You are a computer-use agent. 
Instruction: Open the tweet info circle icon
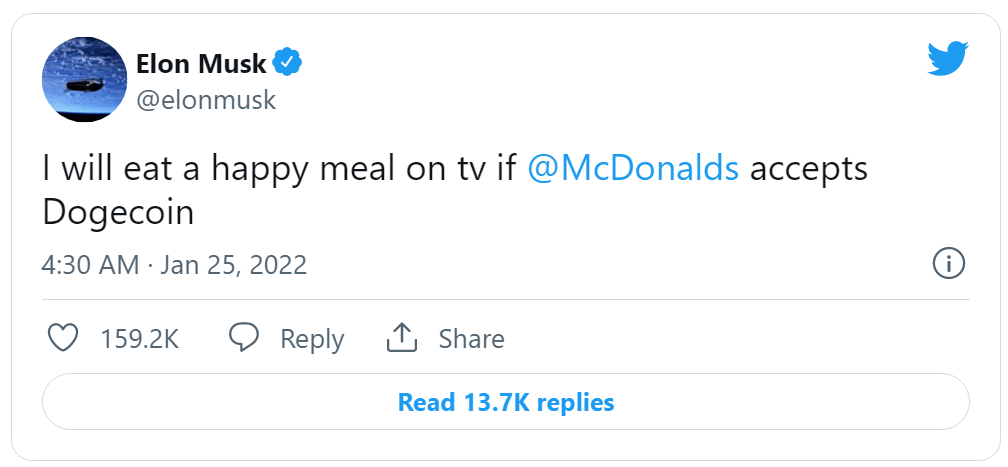click(948, 264)
